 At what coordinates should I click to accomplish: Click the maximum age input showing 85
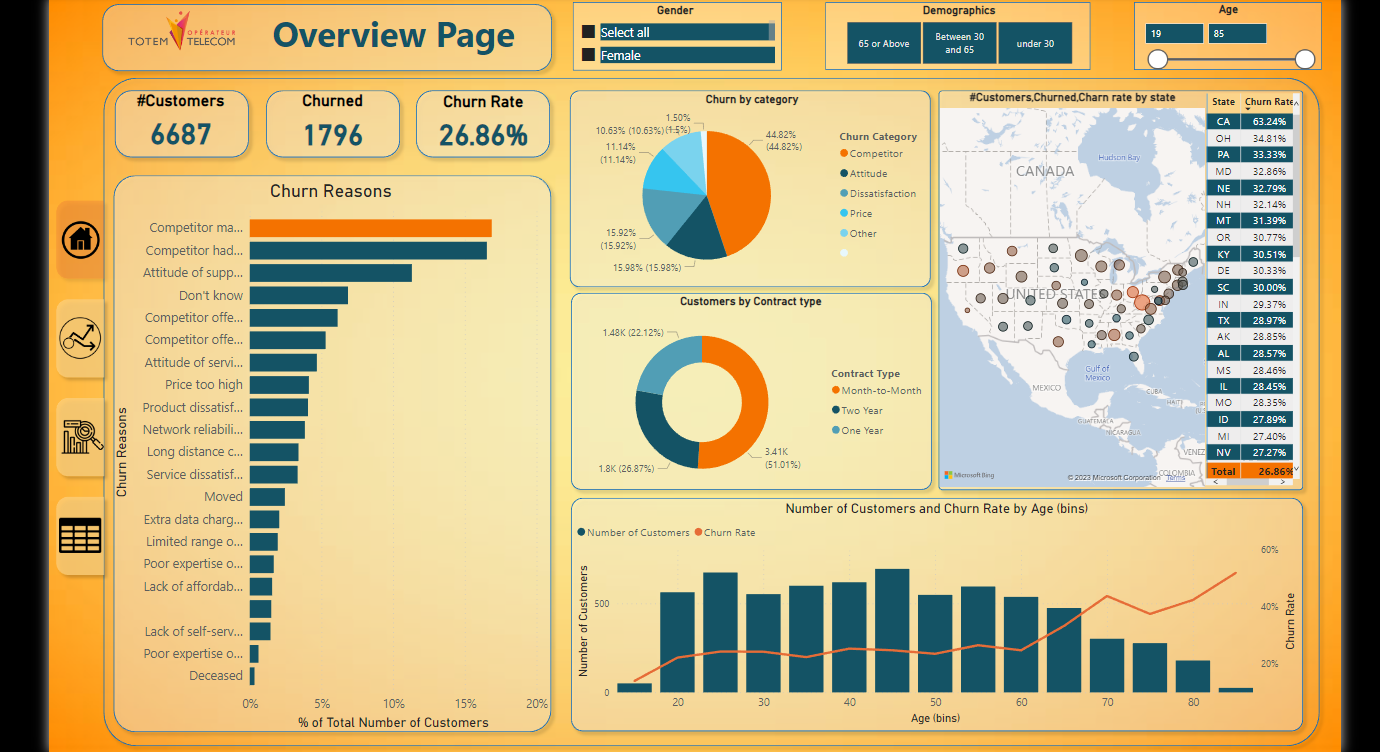point(1237,34)
